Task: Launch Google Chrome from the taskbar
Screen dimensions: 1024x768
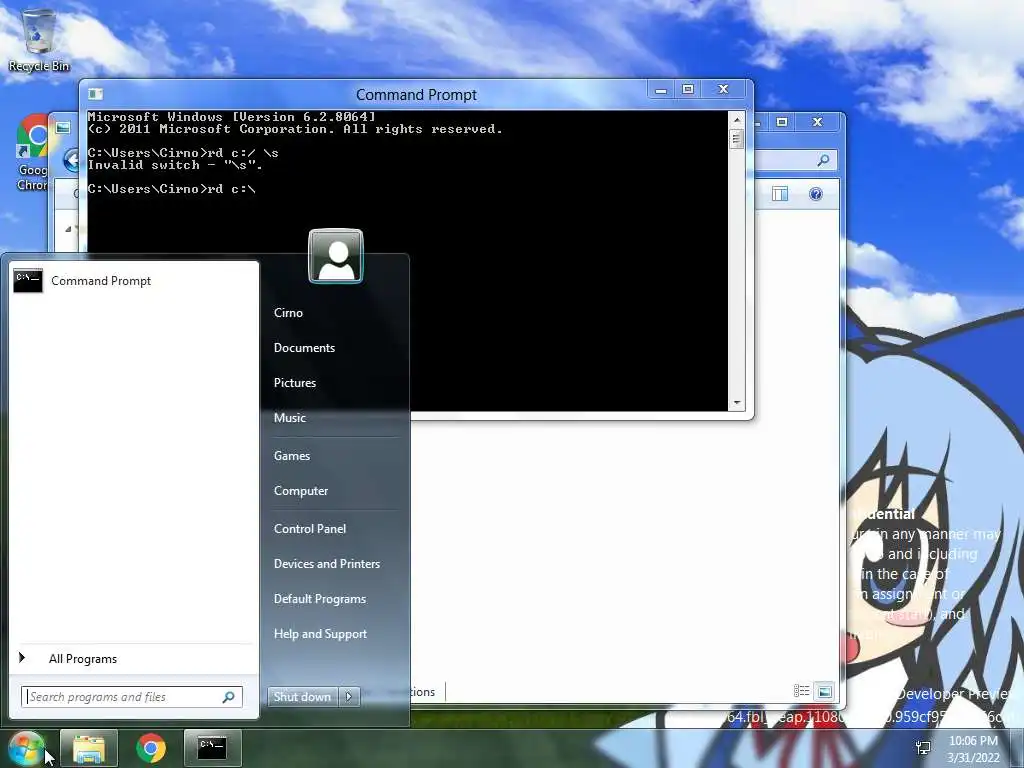Action: (x=151, y=748)
